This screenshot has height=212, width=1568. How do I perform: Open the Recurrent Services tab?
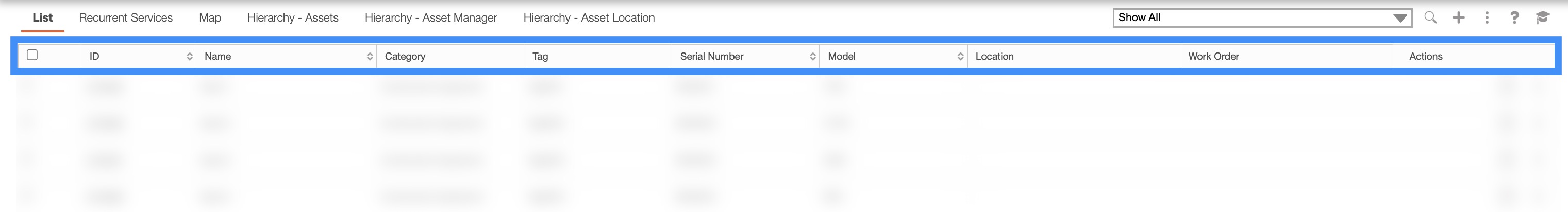(126, 17)
